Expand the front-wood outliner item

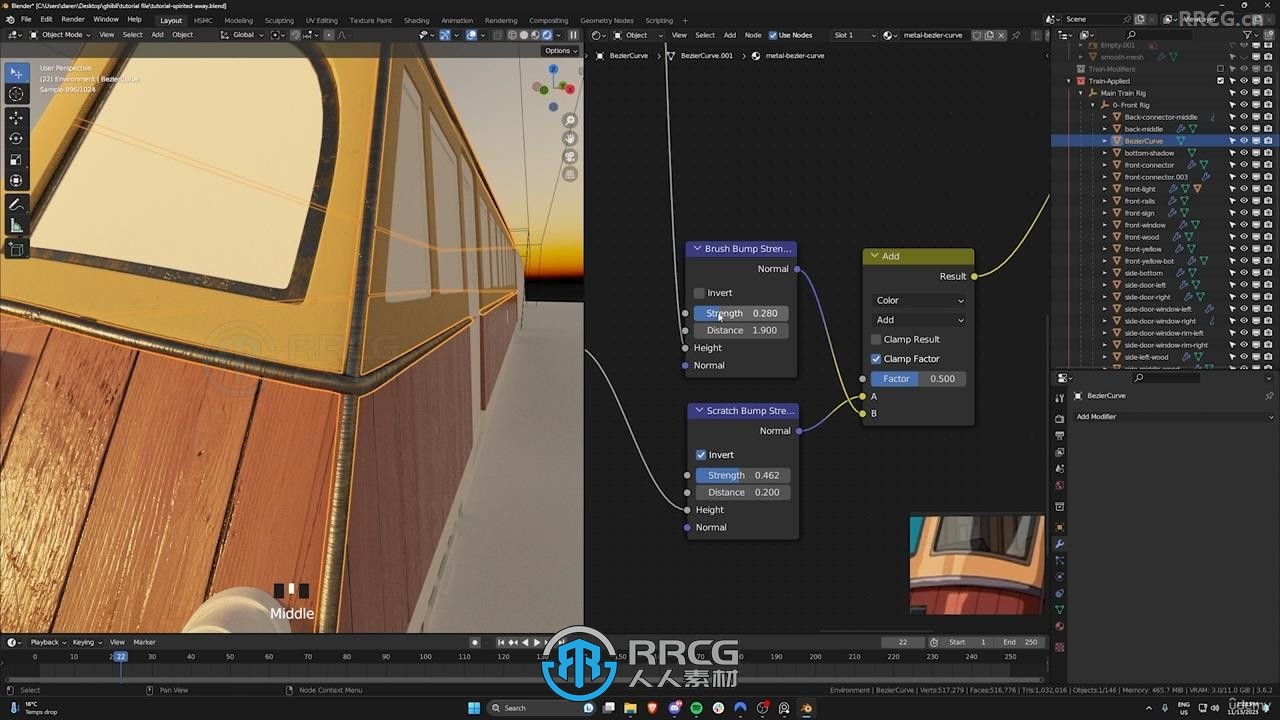pyautogui.click(x=1105, y=237)
